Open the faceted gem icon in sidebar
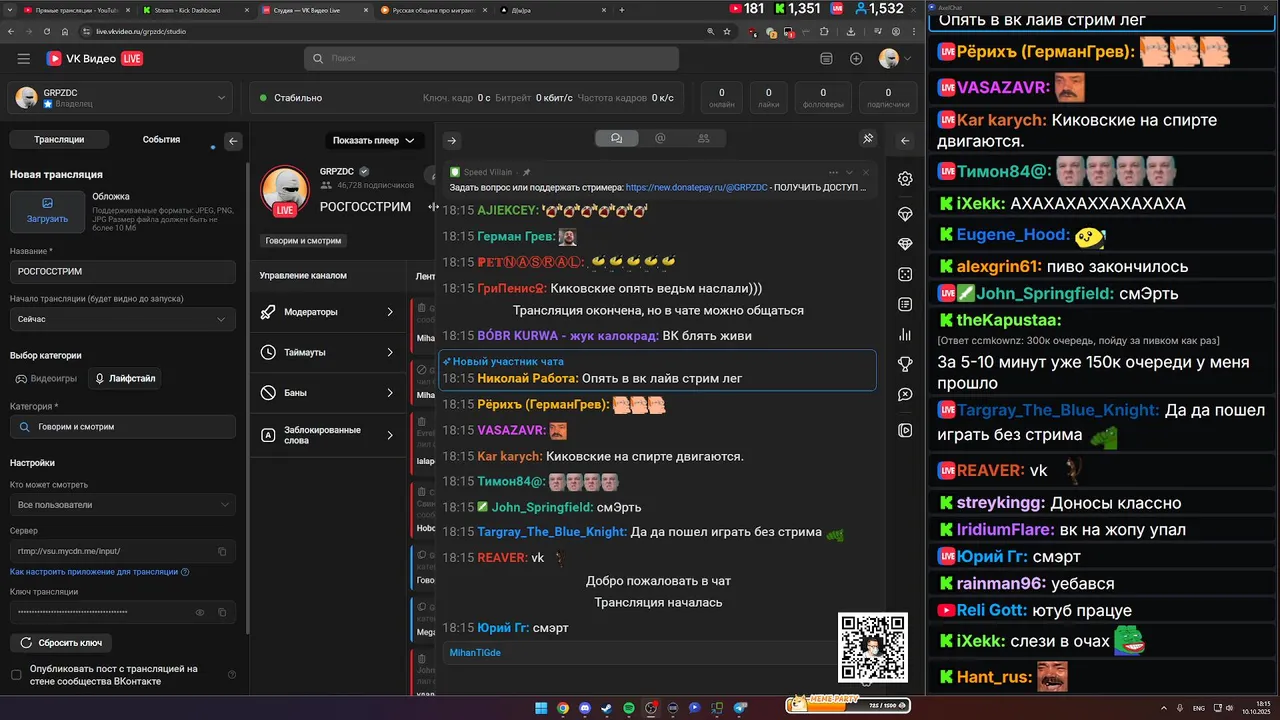This screenshot has height=720, width=1280. tap(905, 244)
